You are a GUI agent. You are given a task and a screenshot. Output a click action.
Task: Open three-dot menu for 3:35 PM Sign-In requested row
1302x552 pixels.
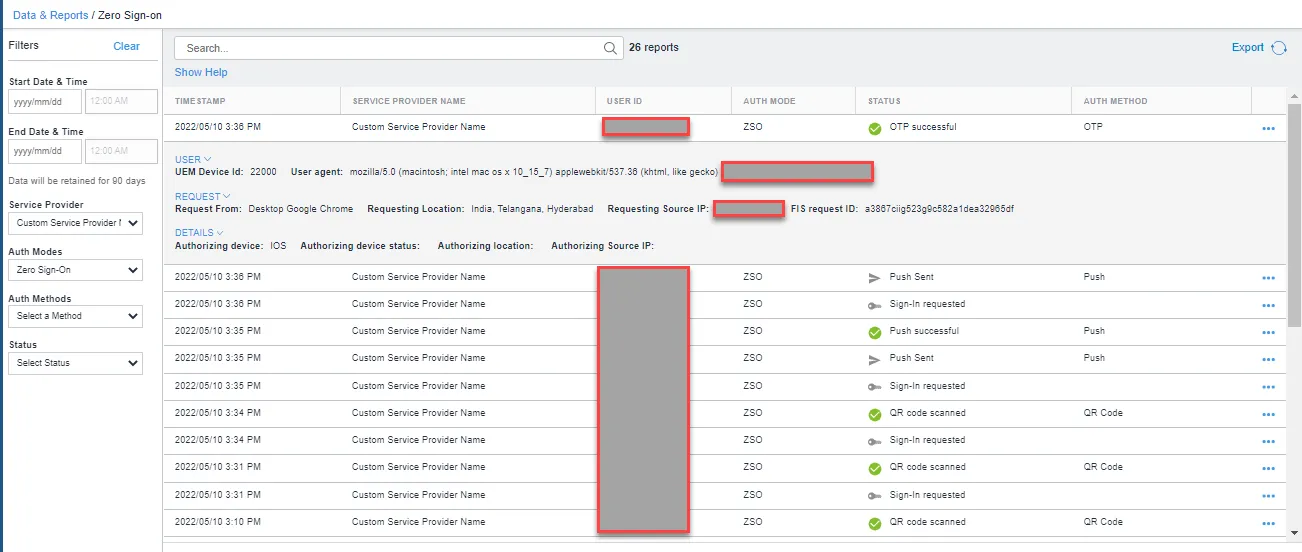[1269, 387]
